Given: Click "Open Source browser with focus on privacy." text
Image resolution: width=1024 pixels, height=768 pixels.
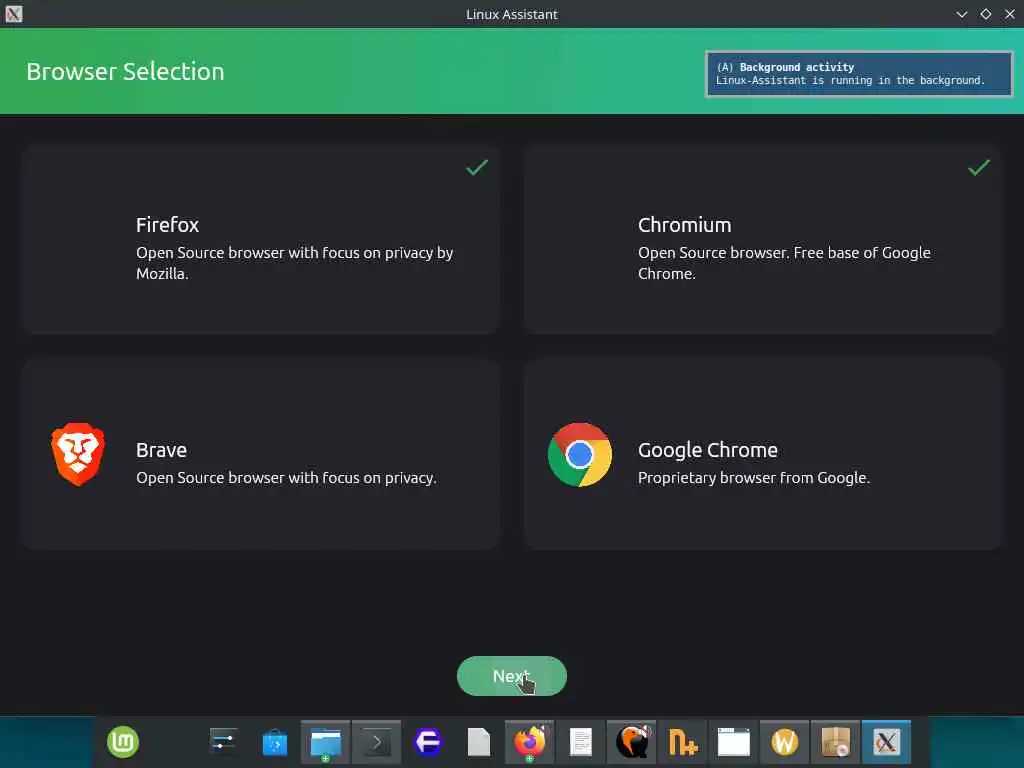Looking at the screenshot, I should click(x=286, y=478).
